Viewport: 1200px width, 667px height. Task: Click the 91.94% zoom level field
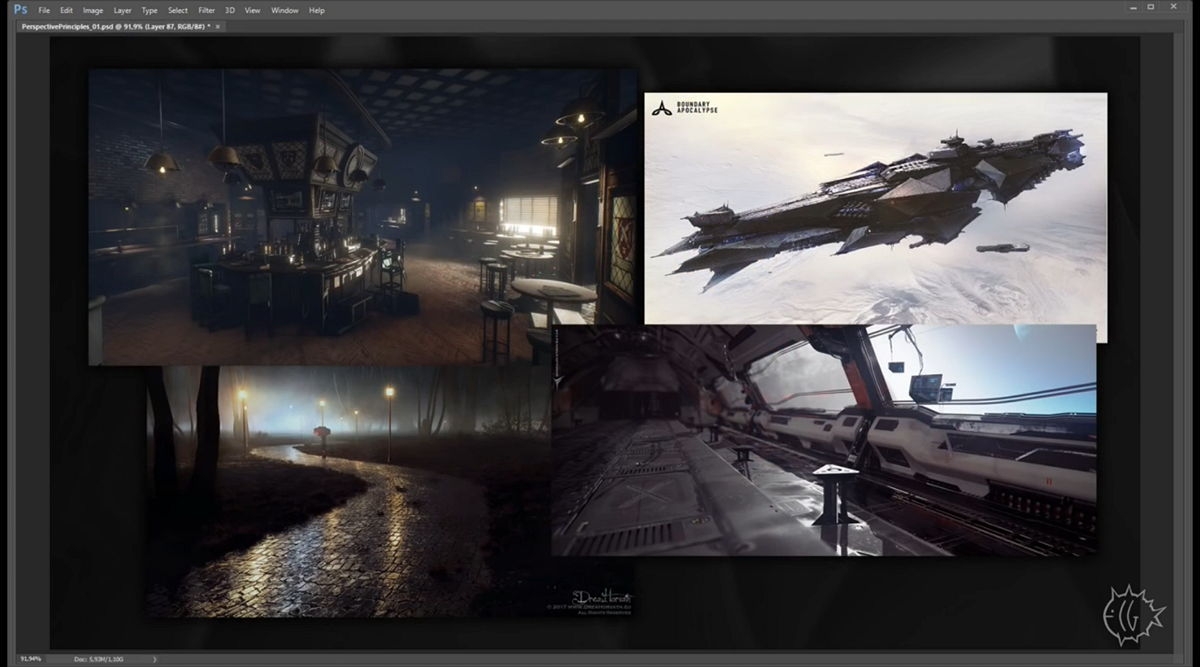click(32, 659)
